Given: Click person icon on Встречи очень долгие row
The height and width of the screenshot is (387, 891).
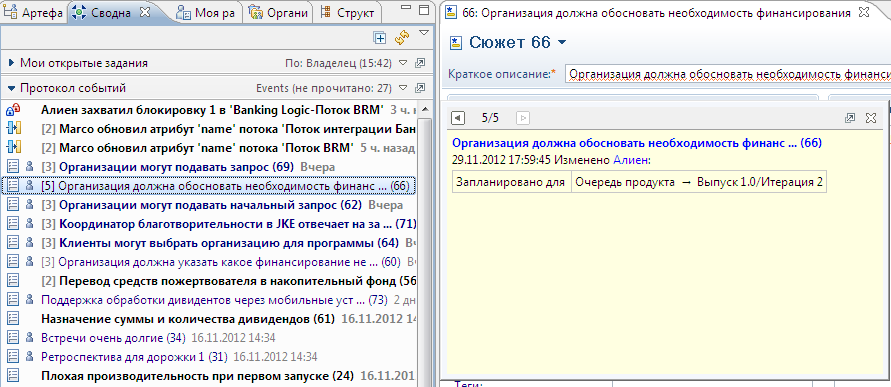Looking at the screenshot, I should 30,338.
